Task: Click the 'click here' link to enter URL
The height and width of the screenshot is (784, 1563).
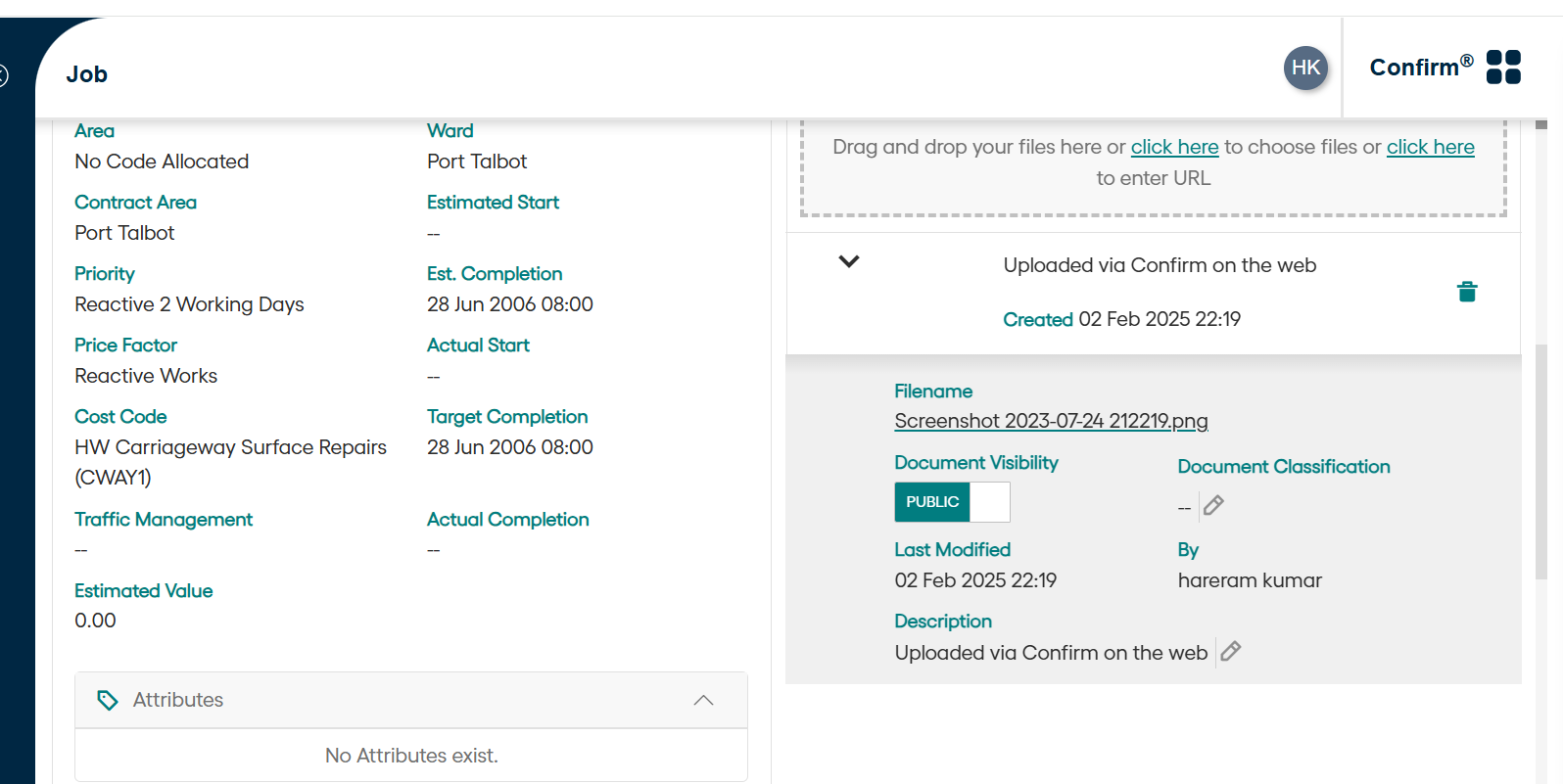Action: pos(1430,147)
